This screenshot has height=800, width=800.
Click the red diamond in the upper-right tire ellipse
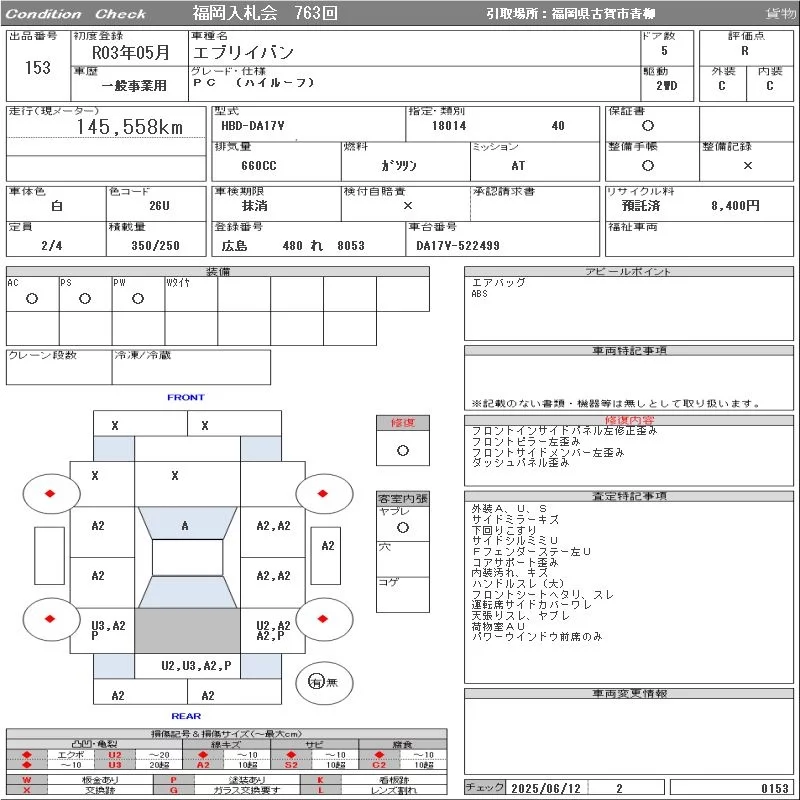(322, 493)
